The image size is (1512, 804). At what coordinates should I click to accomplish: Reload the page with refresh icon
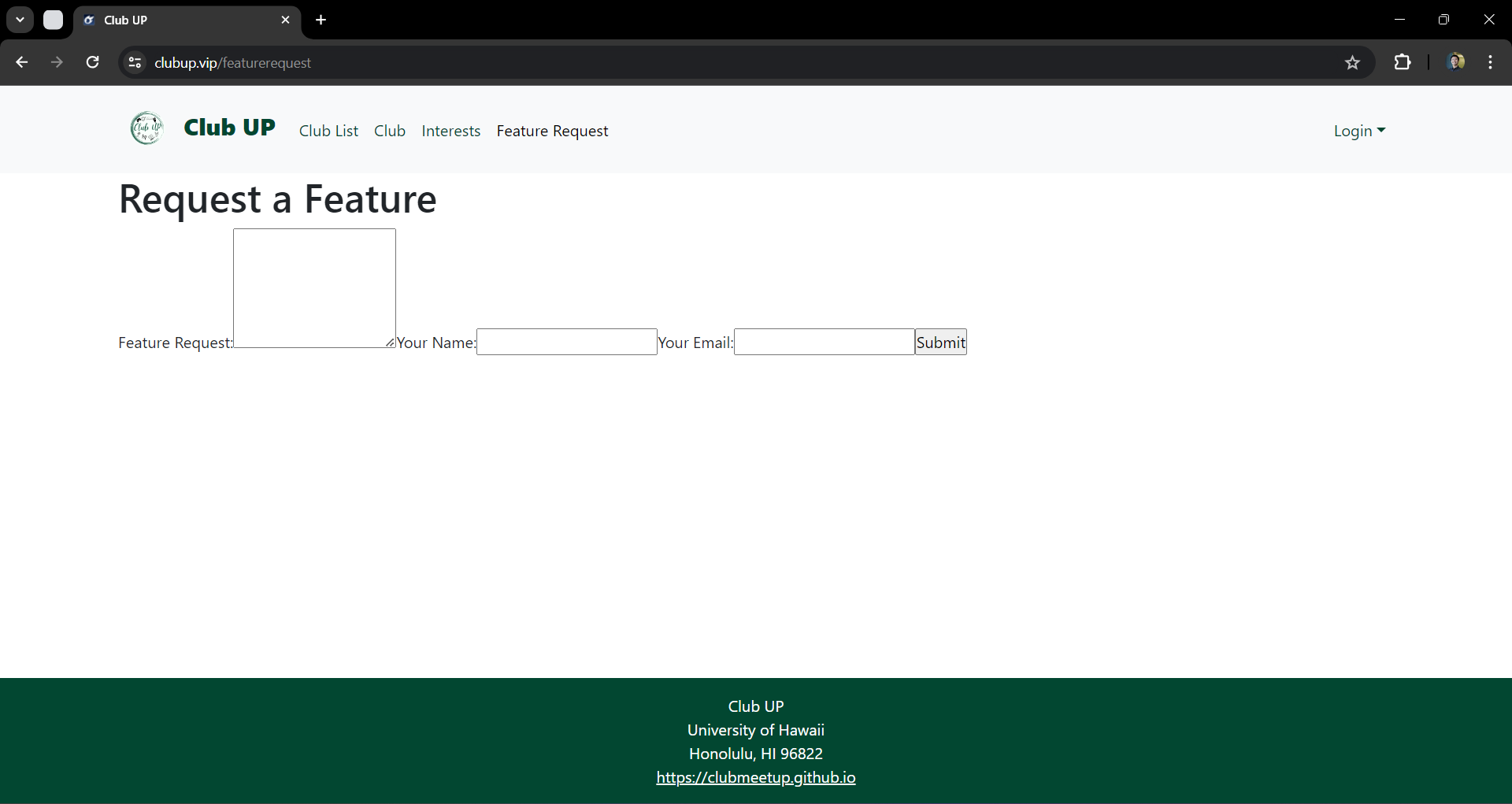tap(92, 62)
